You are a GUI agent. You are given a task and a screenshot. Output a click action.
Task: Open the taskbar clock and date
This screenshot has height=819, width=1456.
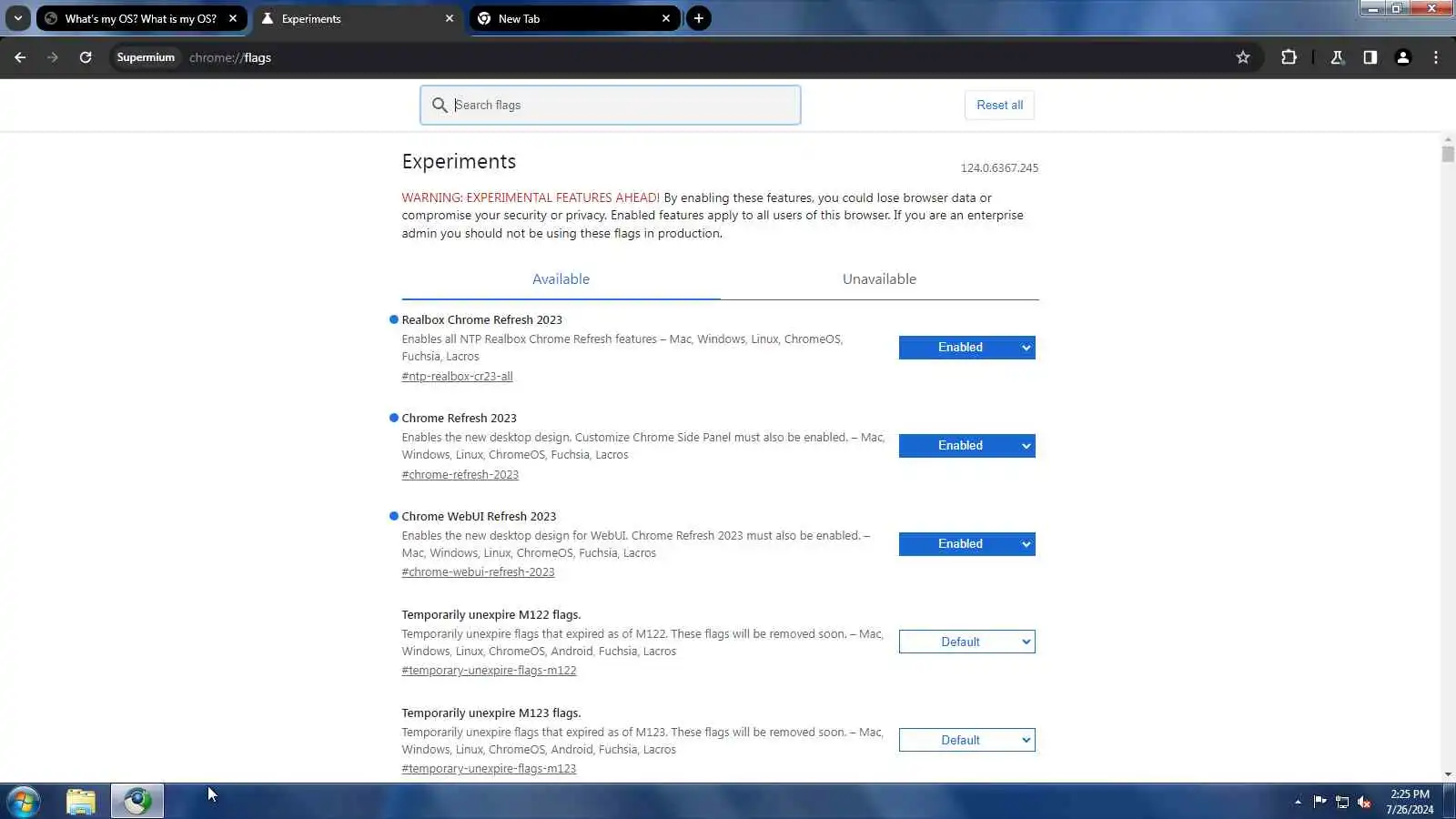[1410, 802]
